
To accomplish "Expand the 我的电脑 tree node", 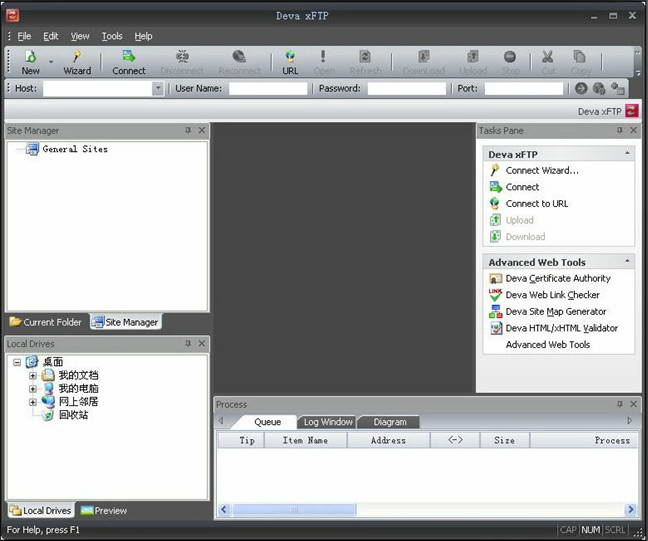I will [x=33, y=388].
